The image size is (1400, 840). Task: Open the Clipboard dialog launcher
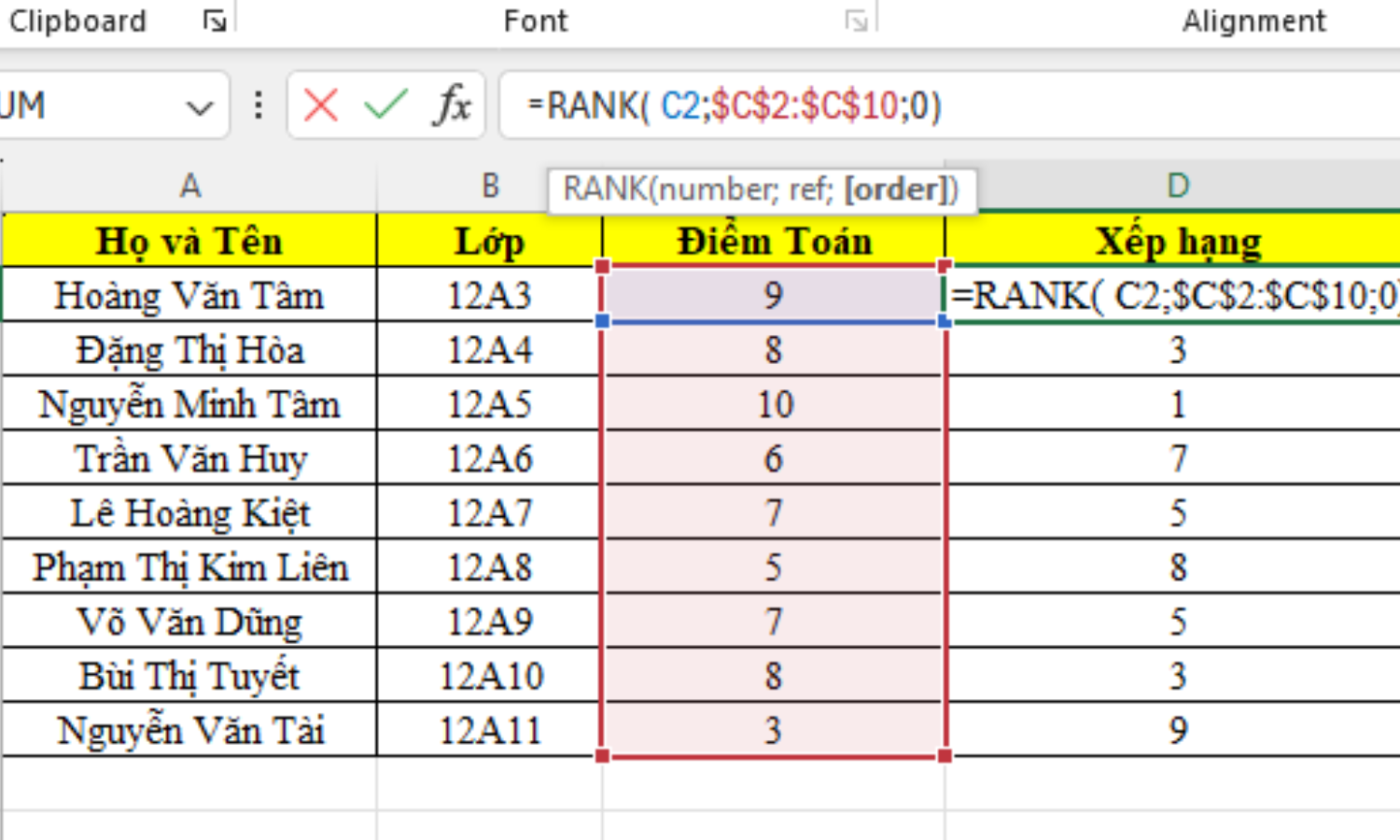pos(215,21)
